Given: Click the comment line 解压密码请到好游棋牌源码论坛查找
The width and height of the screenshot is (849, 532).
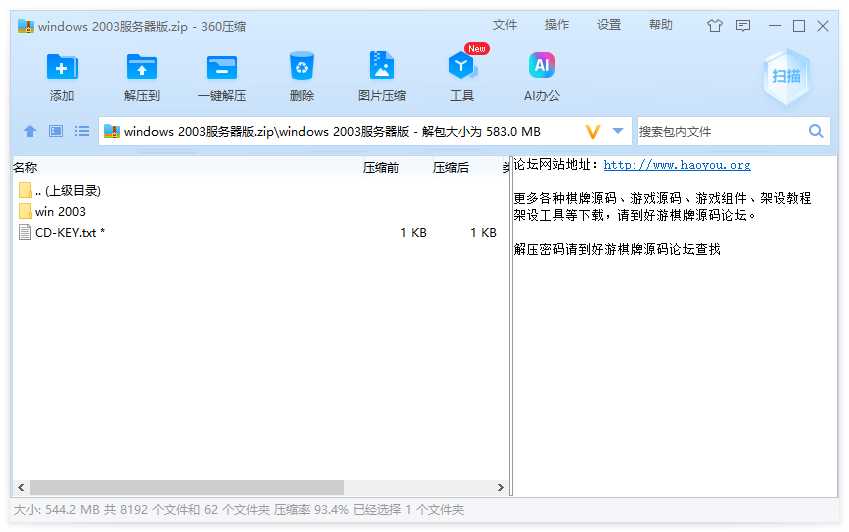Looking at the screenshot, I should tap(617, 249).
